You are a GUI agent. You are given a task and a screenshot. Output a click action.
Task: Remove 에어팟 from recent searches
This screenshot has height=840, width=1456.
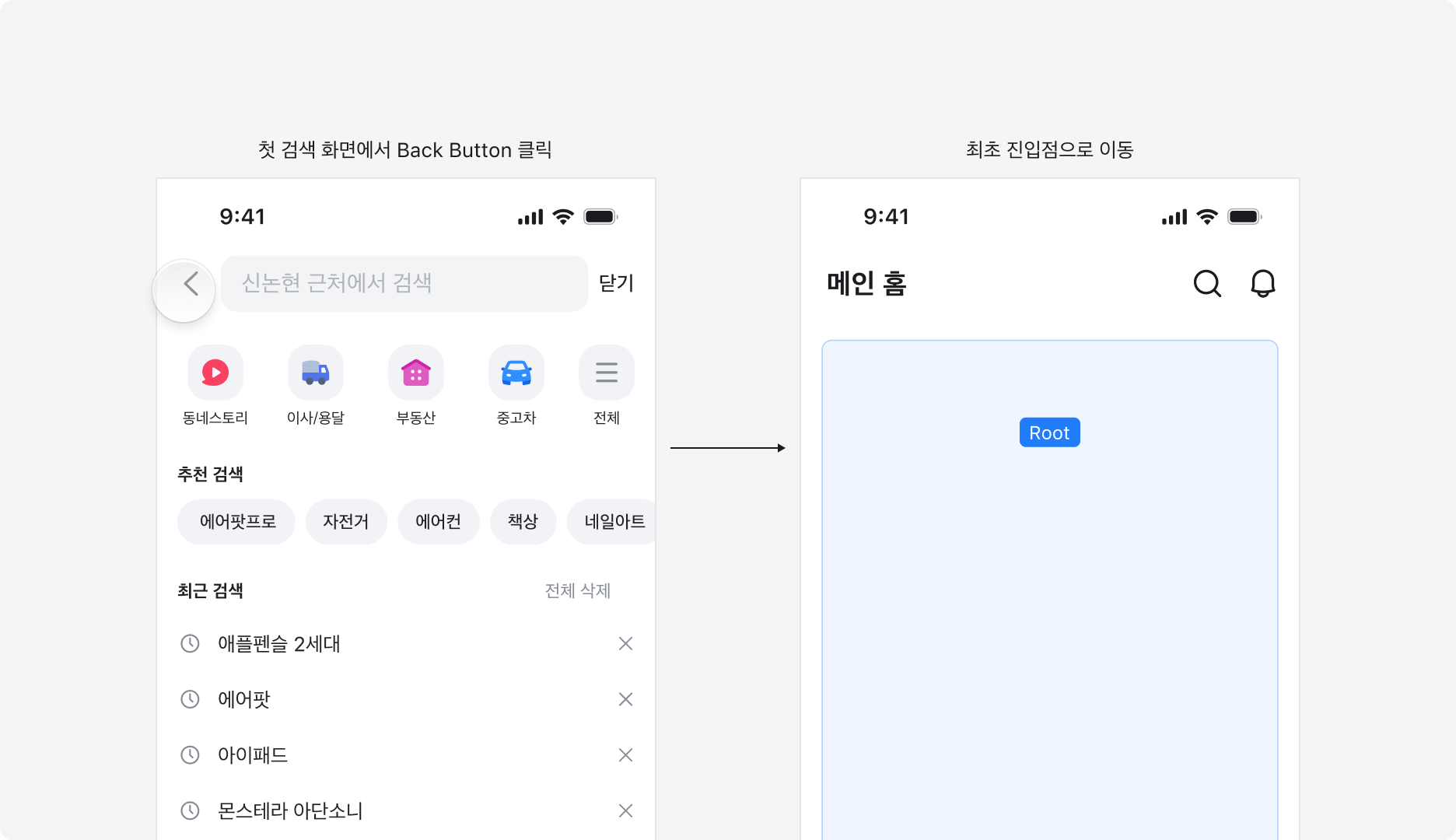point(625,699)
